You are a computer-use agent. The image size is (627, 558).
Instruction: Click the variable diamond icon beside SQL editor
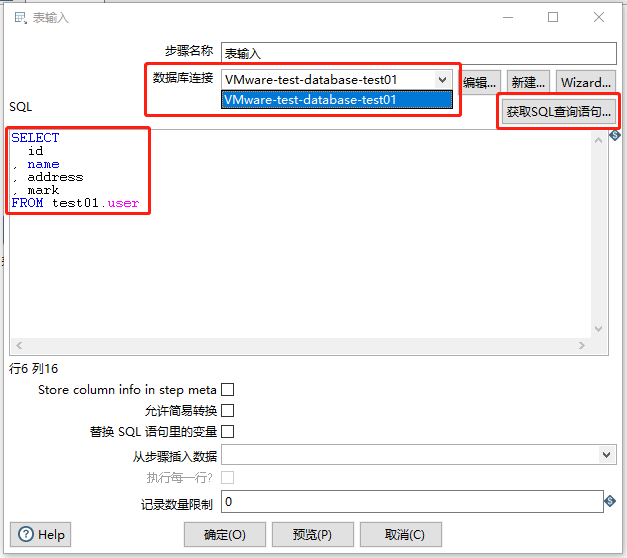click(615, 135)
